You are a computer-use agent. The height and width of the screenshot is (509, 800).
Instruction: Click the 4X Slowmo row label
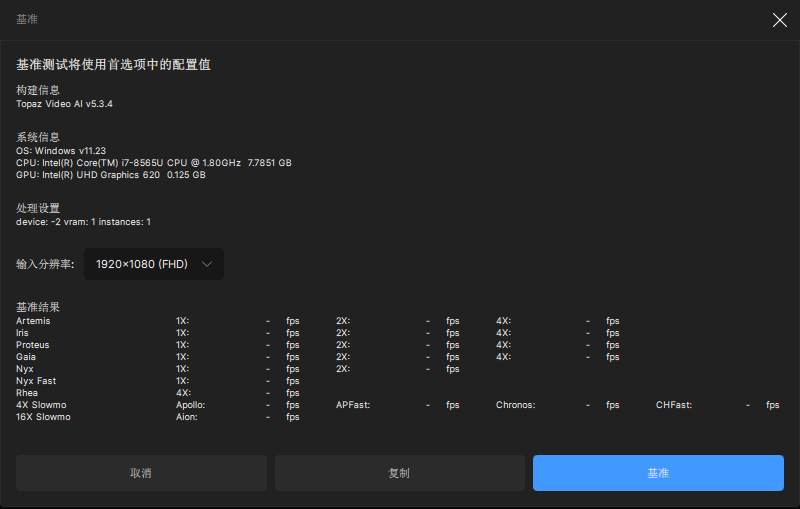[x=41, y=405]
